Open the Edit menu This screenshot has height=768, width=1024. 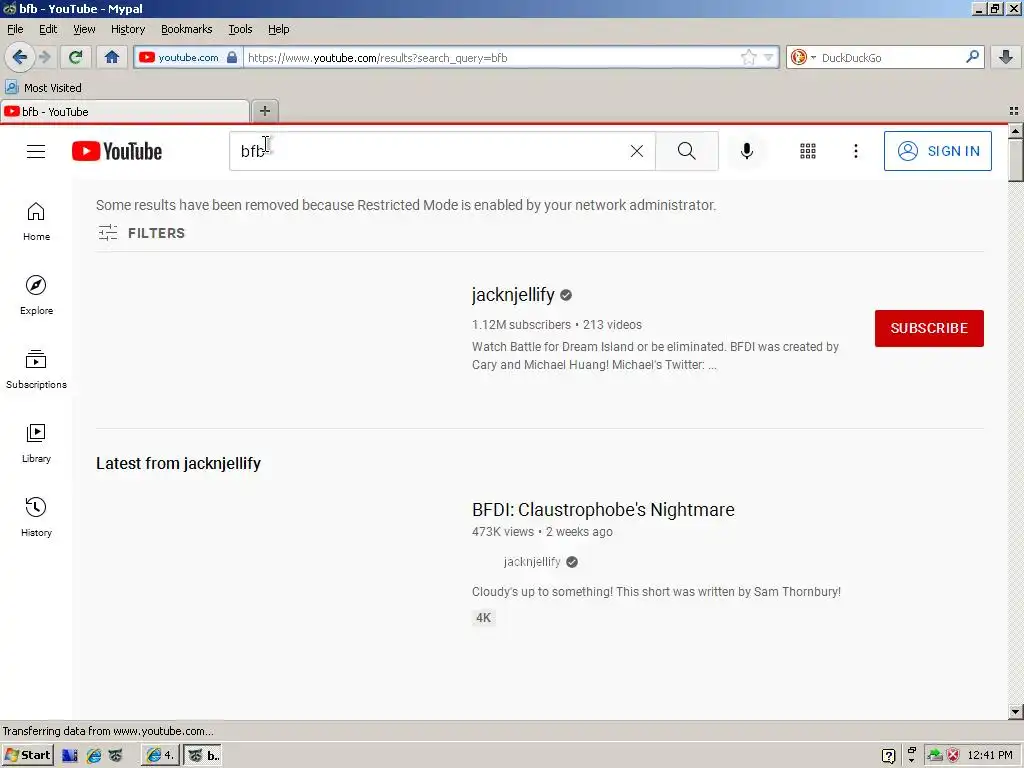tap(48, 29)
